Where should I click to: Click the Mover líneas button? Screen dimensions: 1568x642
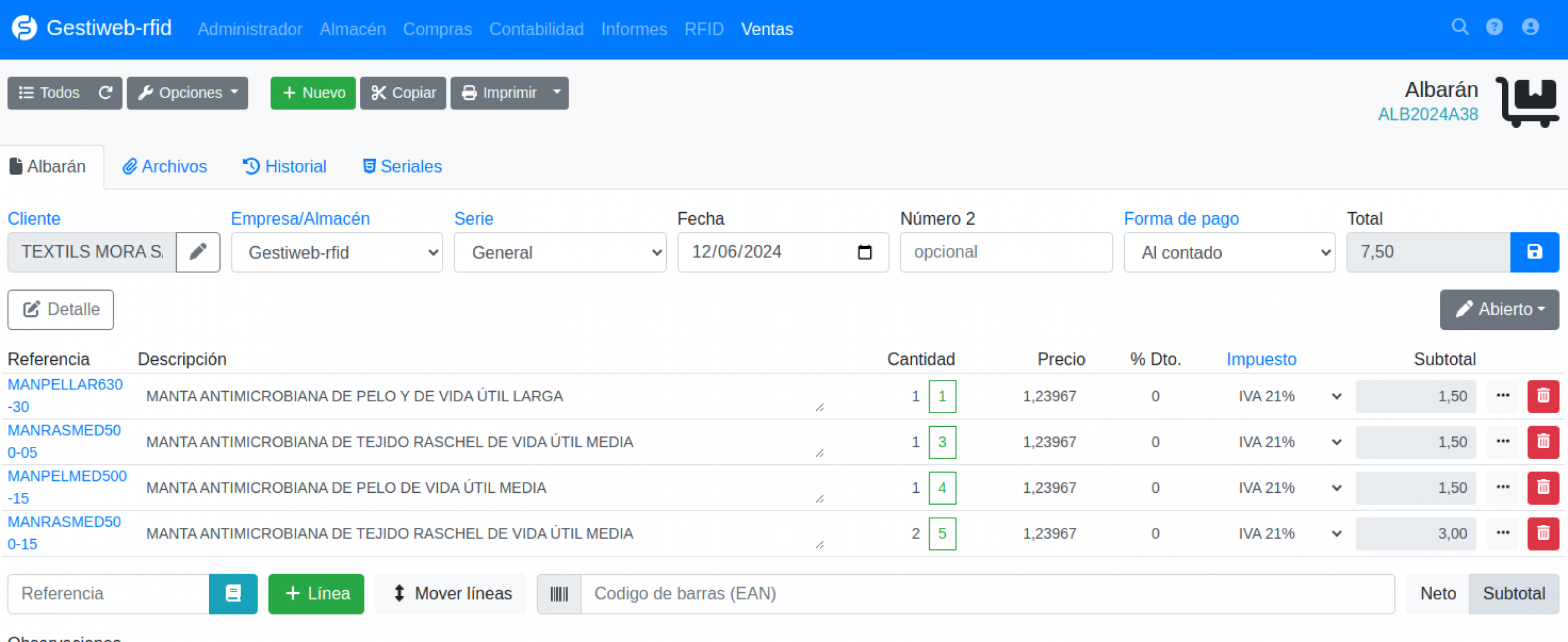click(x=451, y=593)
